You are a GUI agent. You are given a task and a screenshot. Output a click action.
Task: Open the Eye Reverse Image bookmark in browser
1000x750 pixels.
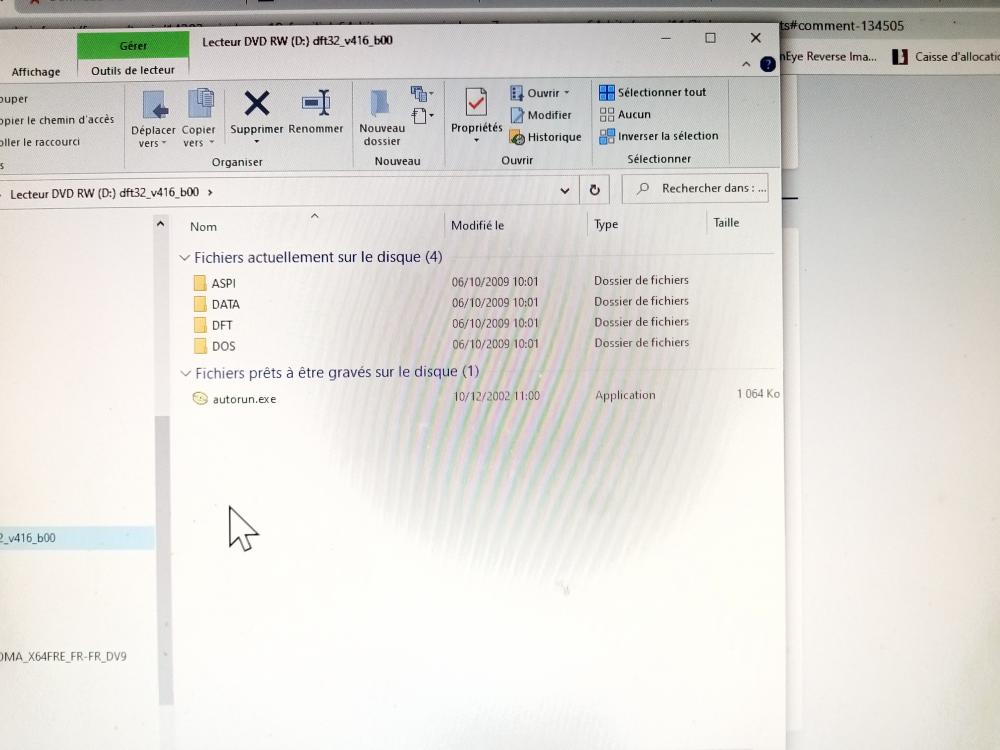[x=828, y=57]
